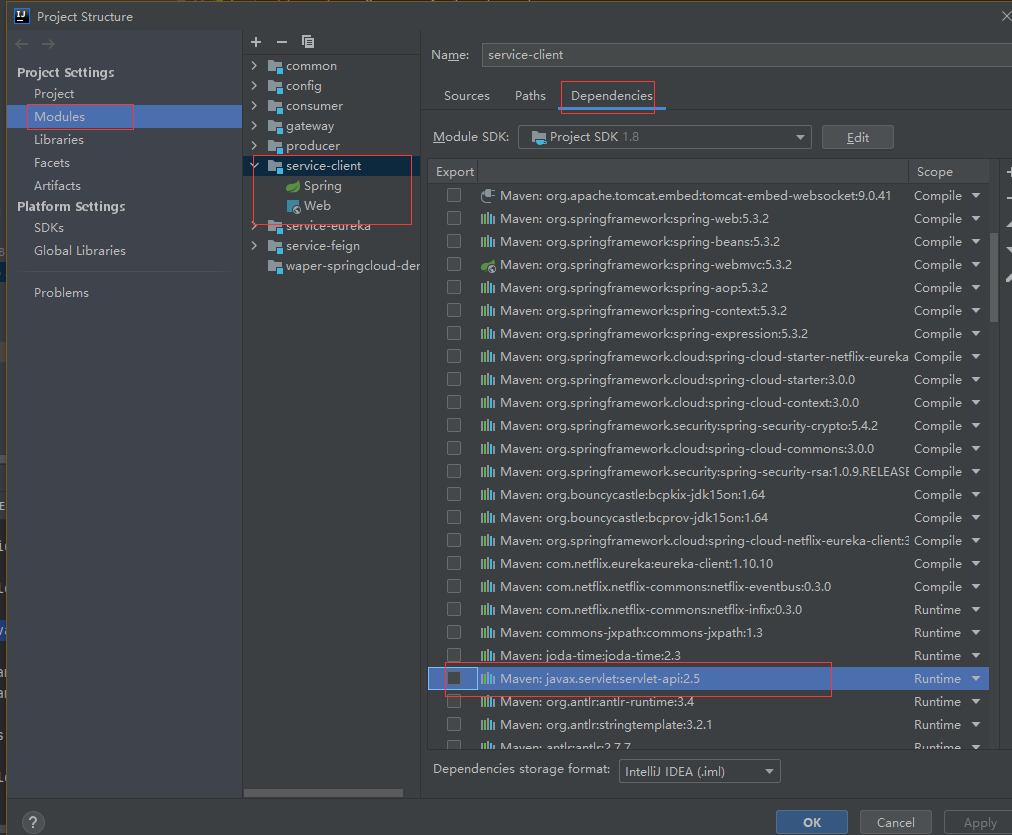Toggle export checkbox for antlr-runtime:3.4
Image resolution: width=1012 pixels, height=835 pixels.
[454, 701]
